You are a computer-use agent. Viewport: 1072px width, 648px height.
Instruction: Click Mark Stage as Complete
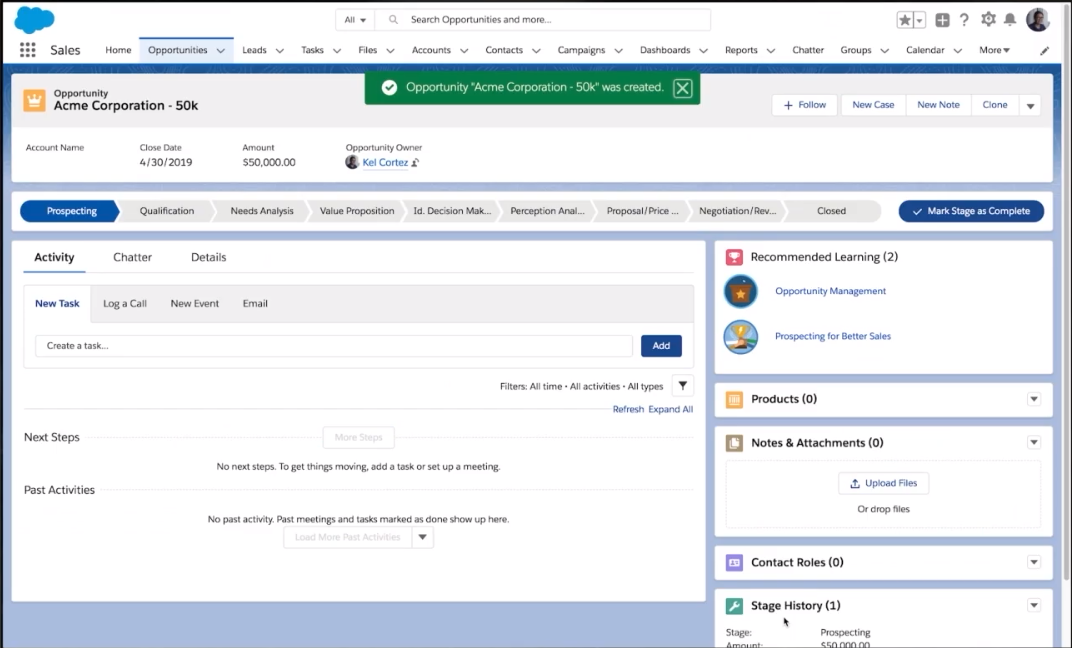[x=971, y=211]
